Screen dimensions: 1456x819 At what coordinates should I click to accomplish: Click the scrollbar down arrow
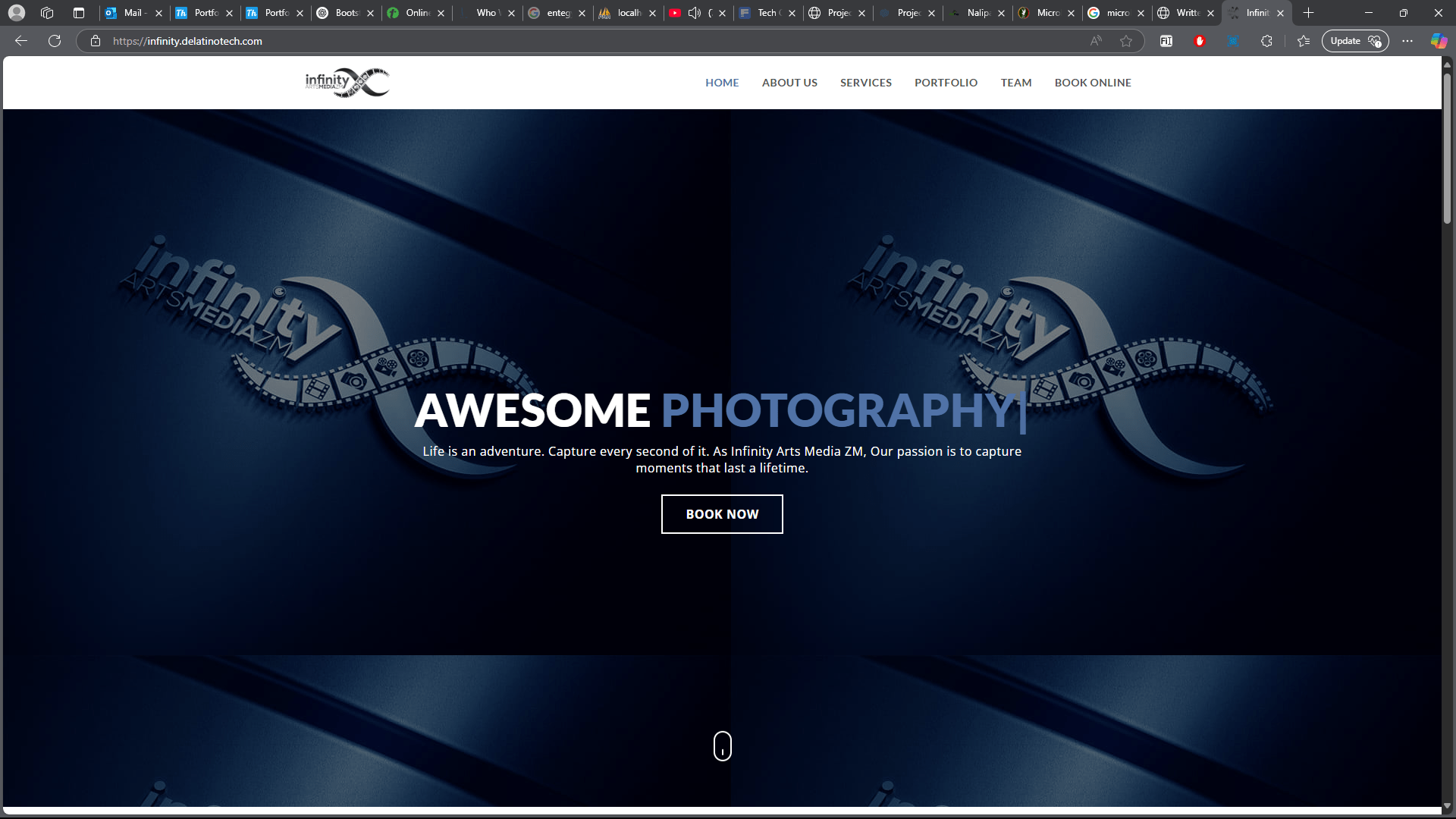coord(1447,805)
